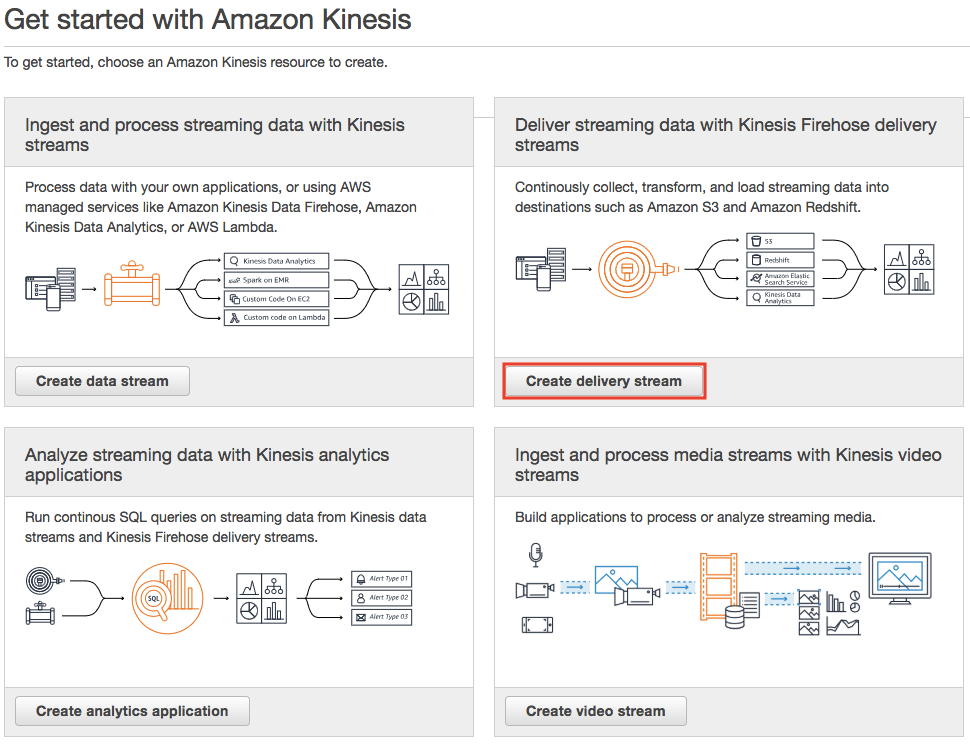Click the Alert Type 01 bell item

[x=381, y=579]
